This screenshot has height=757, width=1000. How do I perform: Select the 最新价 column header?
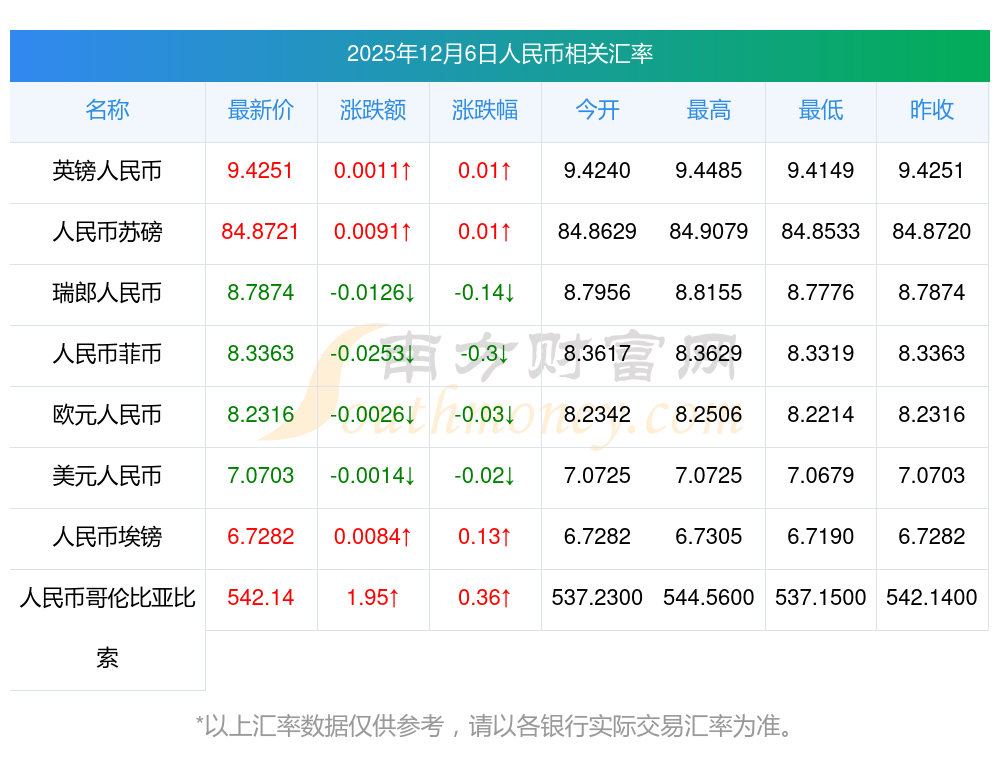click(x=260, y=110)
